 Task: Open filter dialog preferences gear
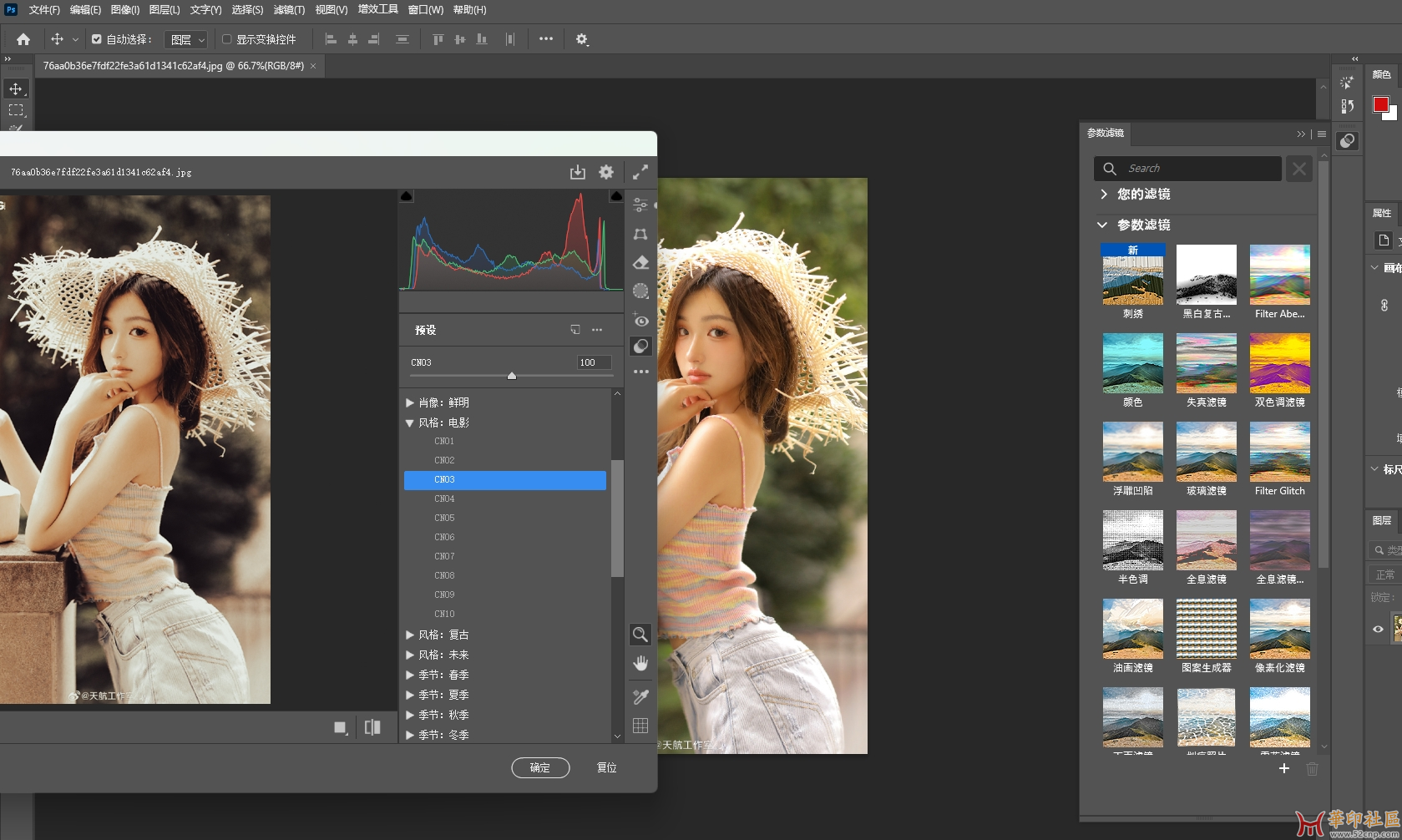point(606,172)
